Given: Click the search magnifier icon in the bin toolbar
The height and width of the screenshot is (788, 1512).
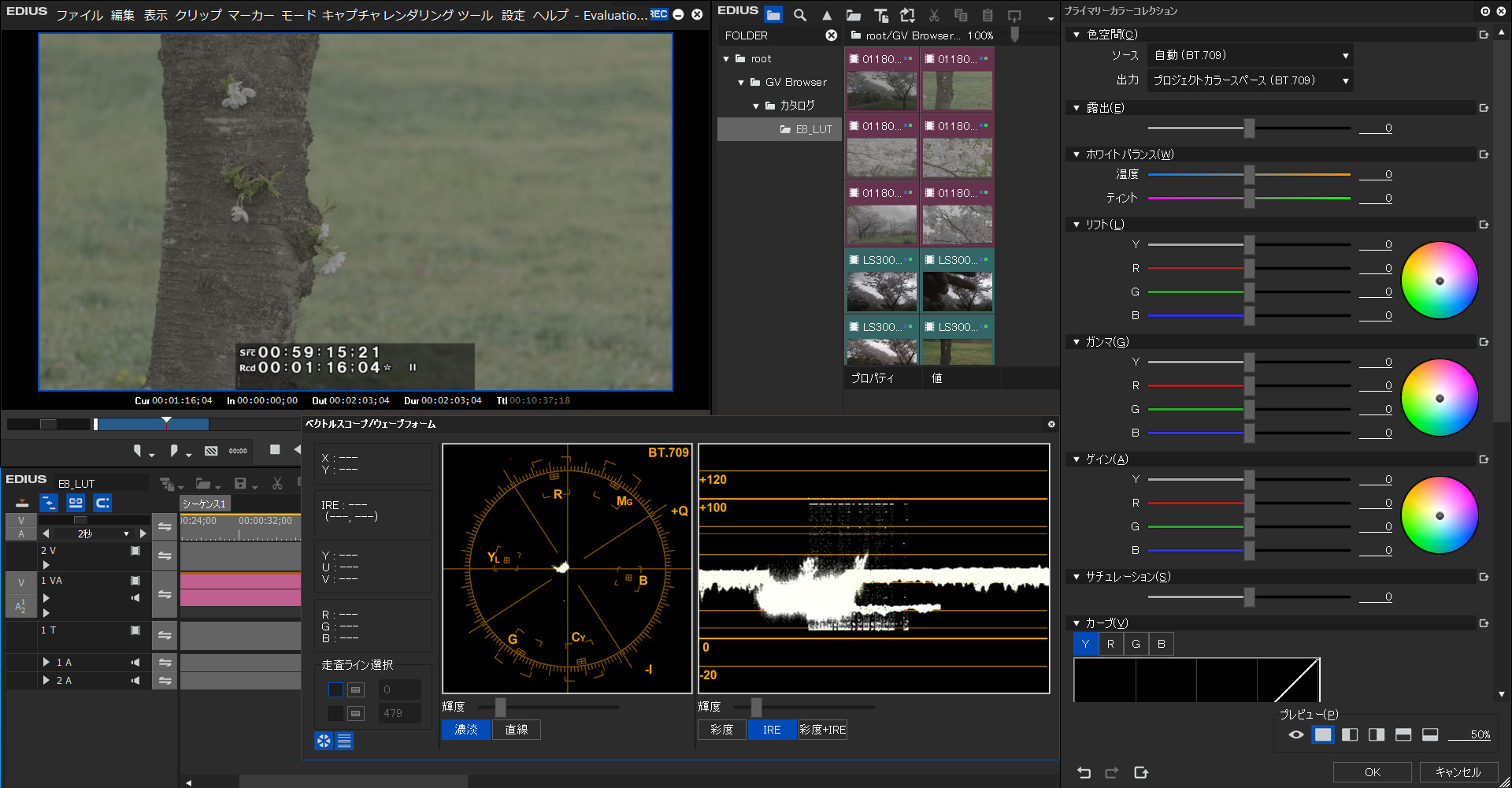Looking at the screenshot, I should pos(800,15).
